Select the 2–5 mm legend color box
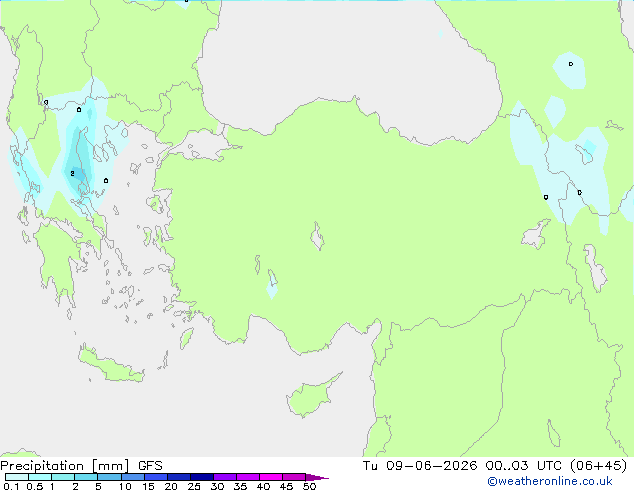 tap(86, 477)
